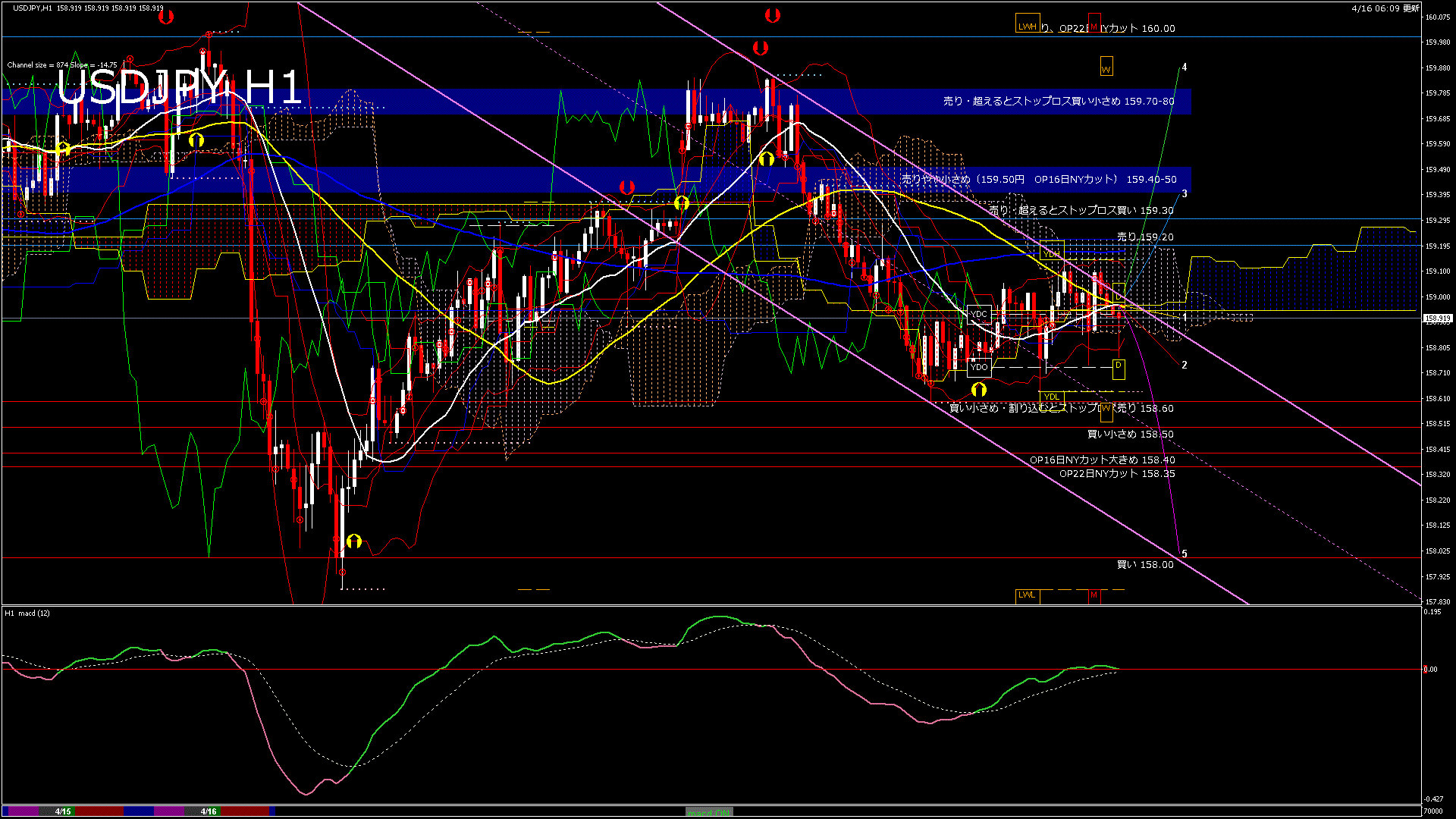The width and height of the screenshot is (1456, 819).
Task: Click the 売り 159.20 level label
Action: pyautogui.click(x=1144, y=237)
